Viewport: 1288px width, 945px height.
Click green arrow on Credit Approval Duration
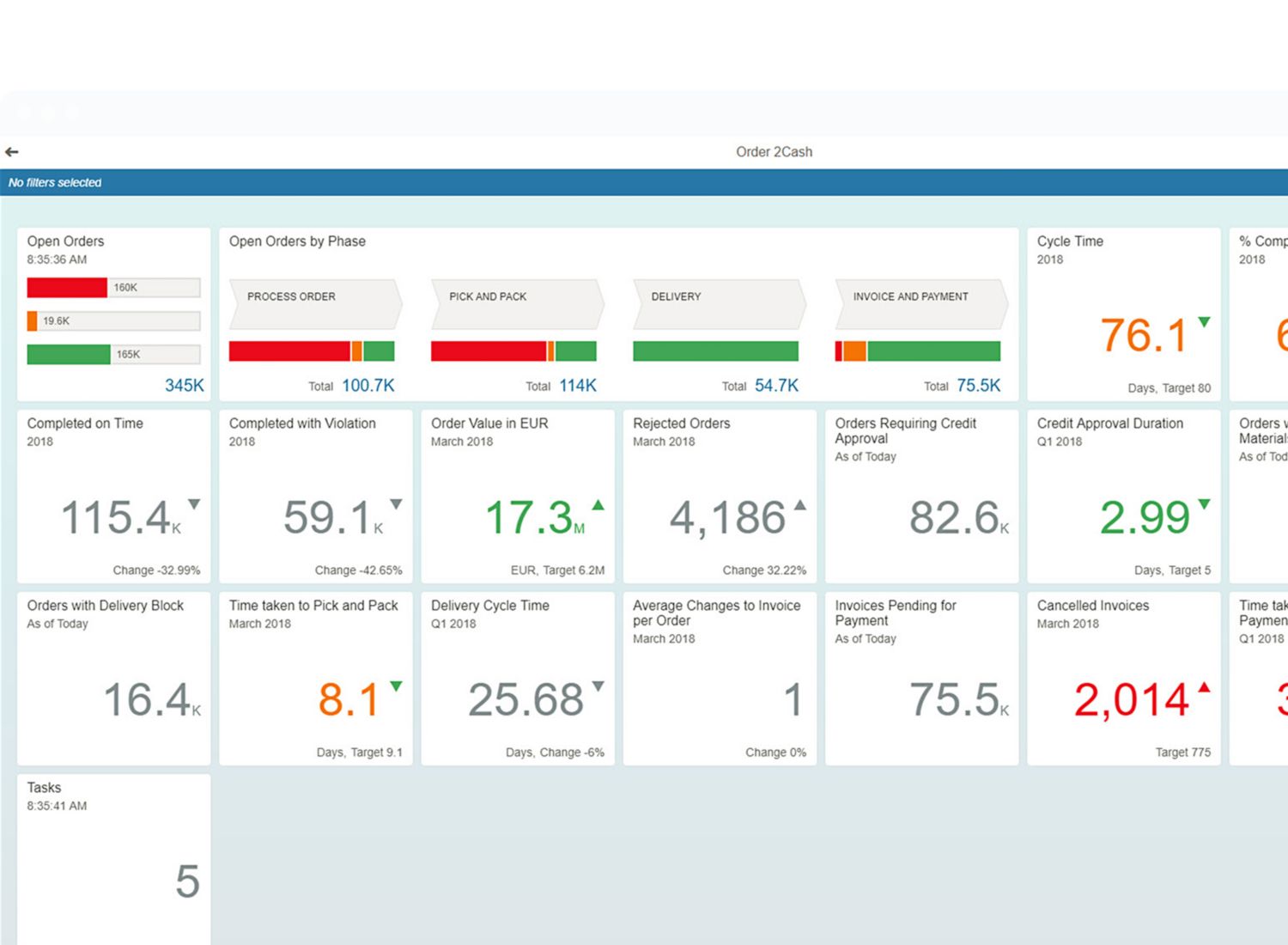(x=1204, y=504)
